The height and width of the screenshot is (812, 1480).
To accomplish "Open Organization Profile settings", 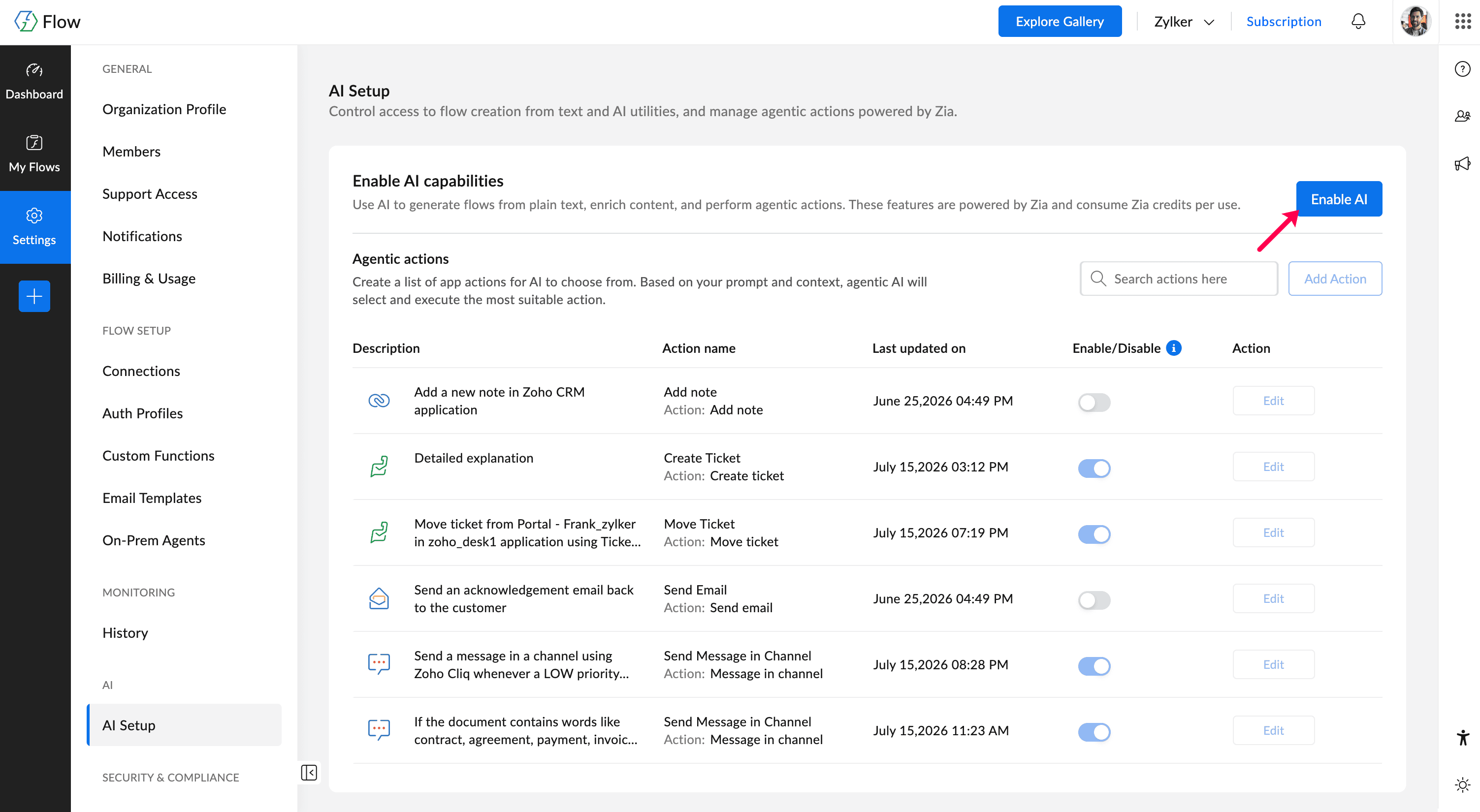I will [164, 109].
